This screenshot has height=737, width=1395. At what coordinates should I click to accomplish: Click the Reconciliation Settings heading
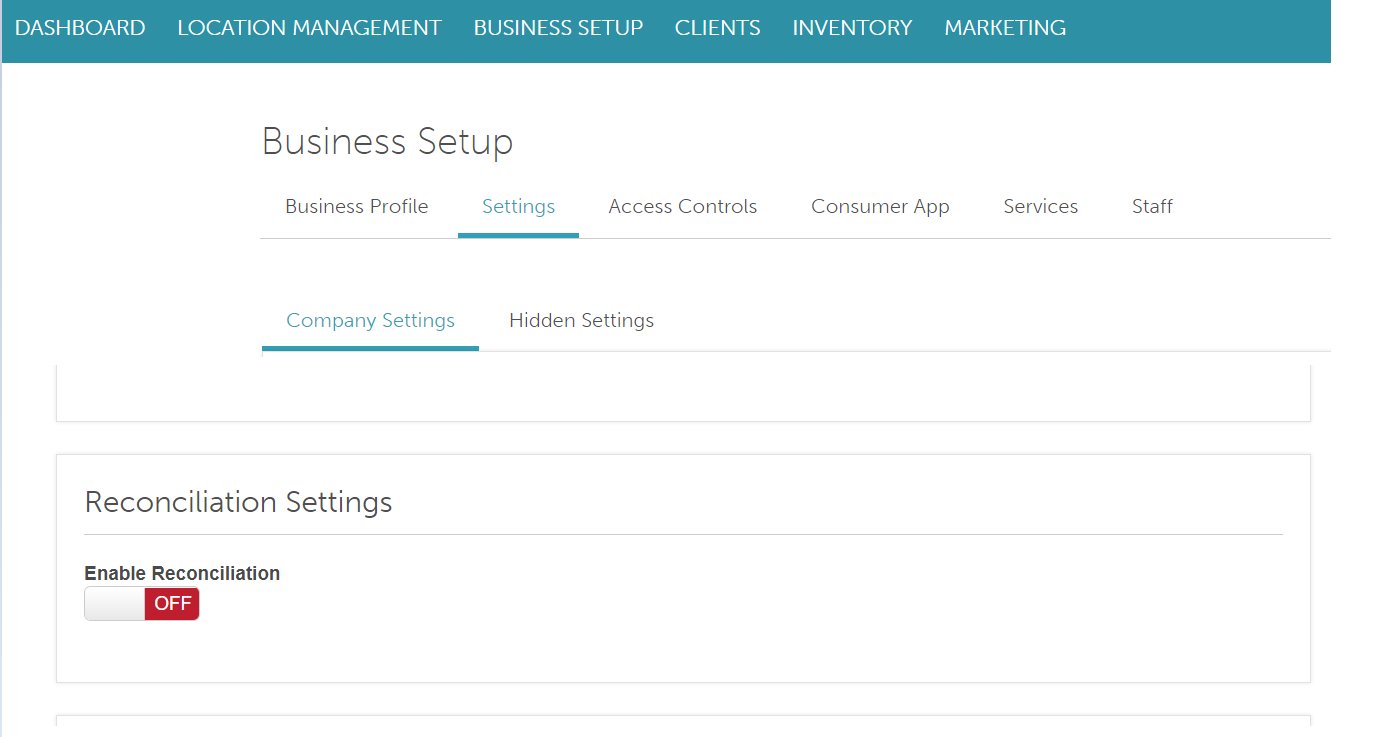coord(238,502)
